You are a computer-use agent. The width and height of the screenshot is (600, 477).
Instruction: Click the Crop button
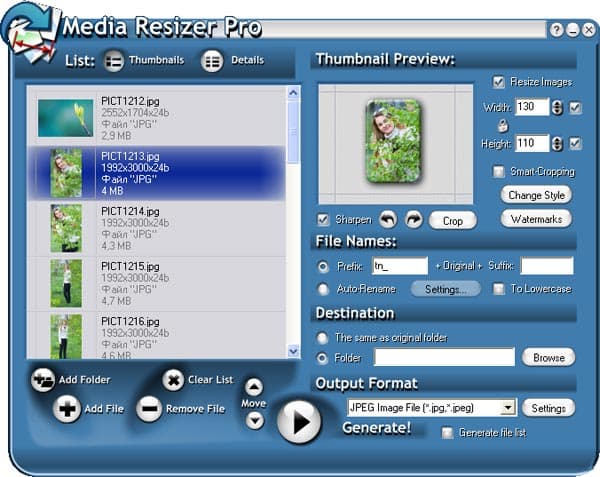[453, 221]
